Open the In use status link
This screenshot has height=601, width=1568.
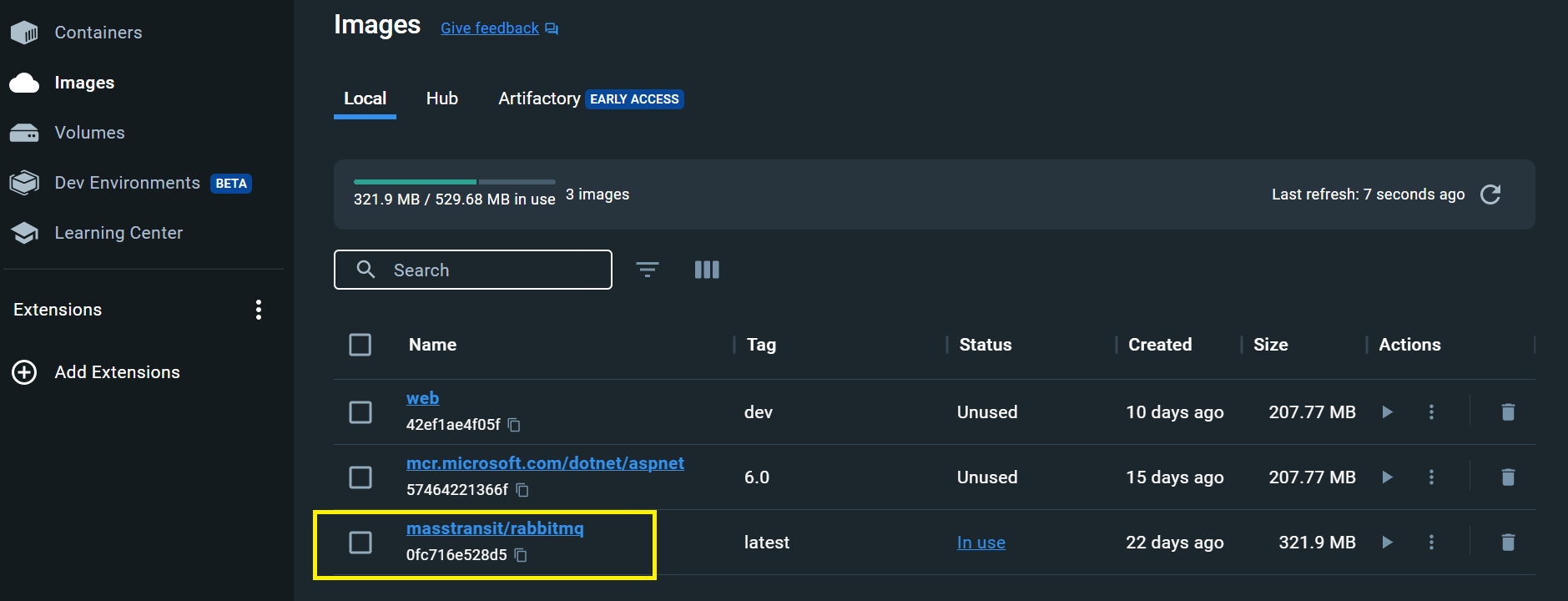point(981,543)
